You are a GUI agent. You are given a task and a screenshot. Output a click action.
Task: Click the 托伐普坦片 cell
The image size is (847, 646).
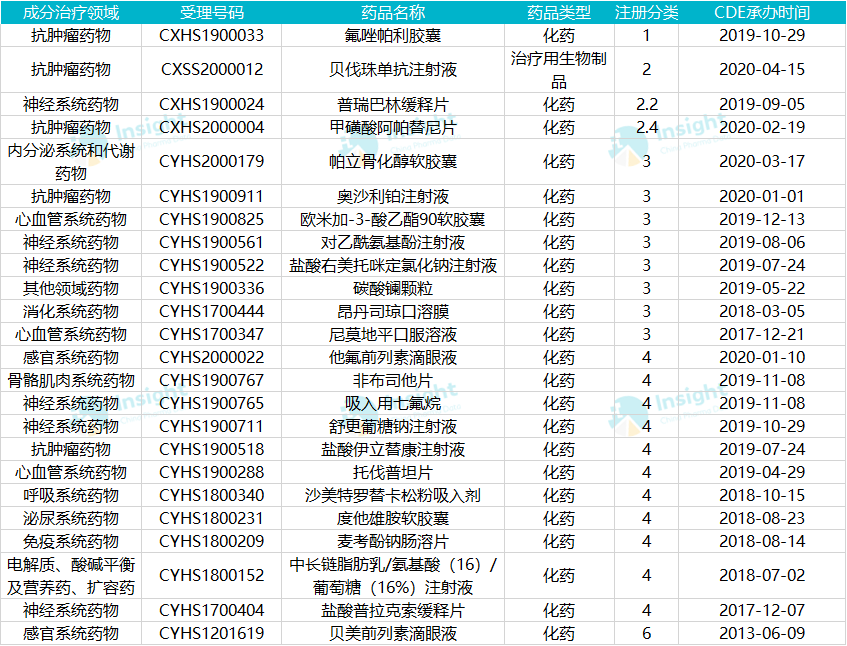click(393, 473)
